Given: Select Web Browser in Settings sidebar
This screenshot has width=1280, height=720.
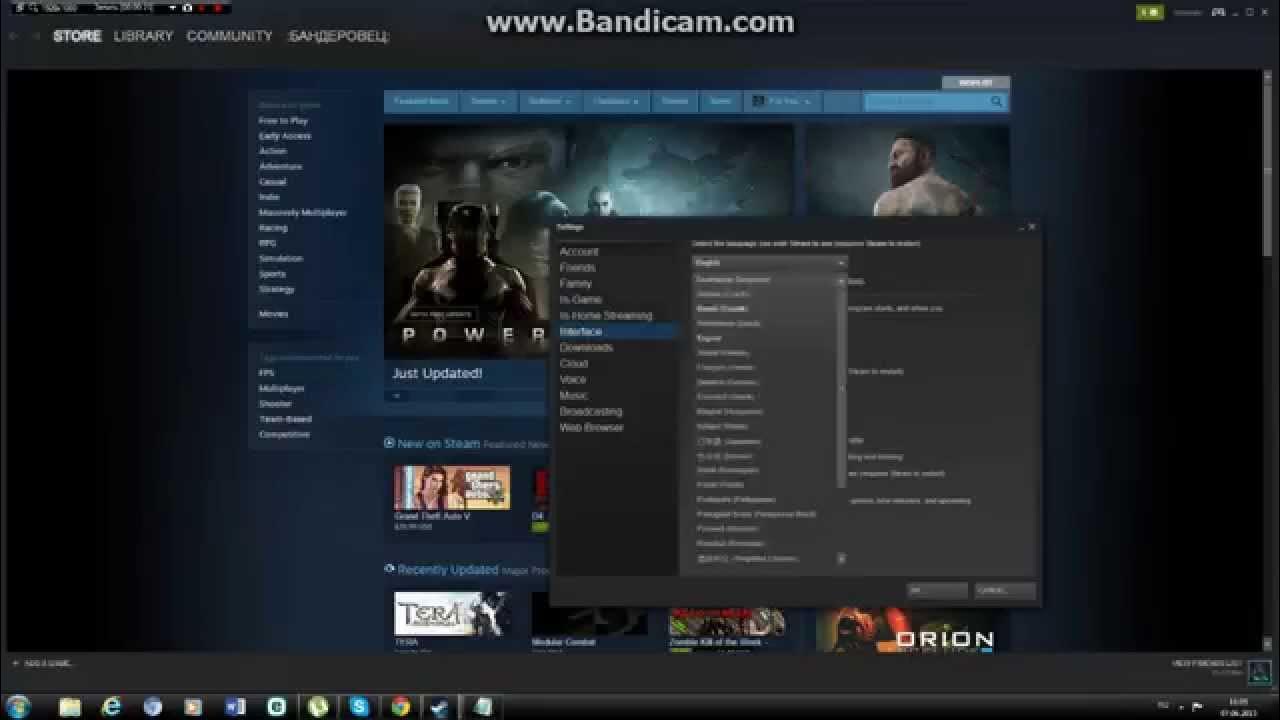Looking at the screenshot, I should pyautogui.click(x=591, y=428).
